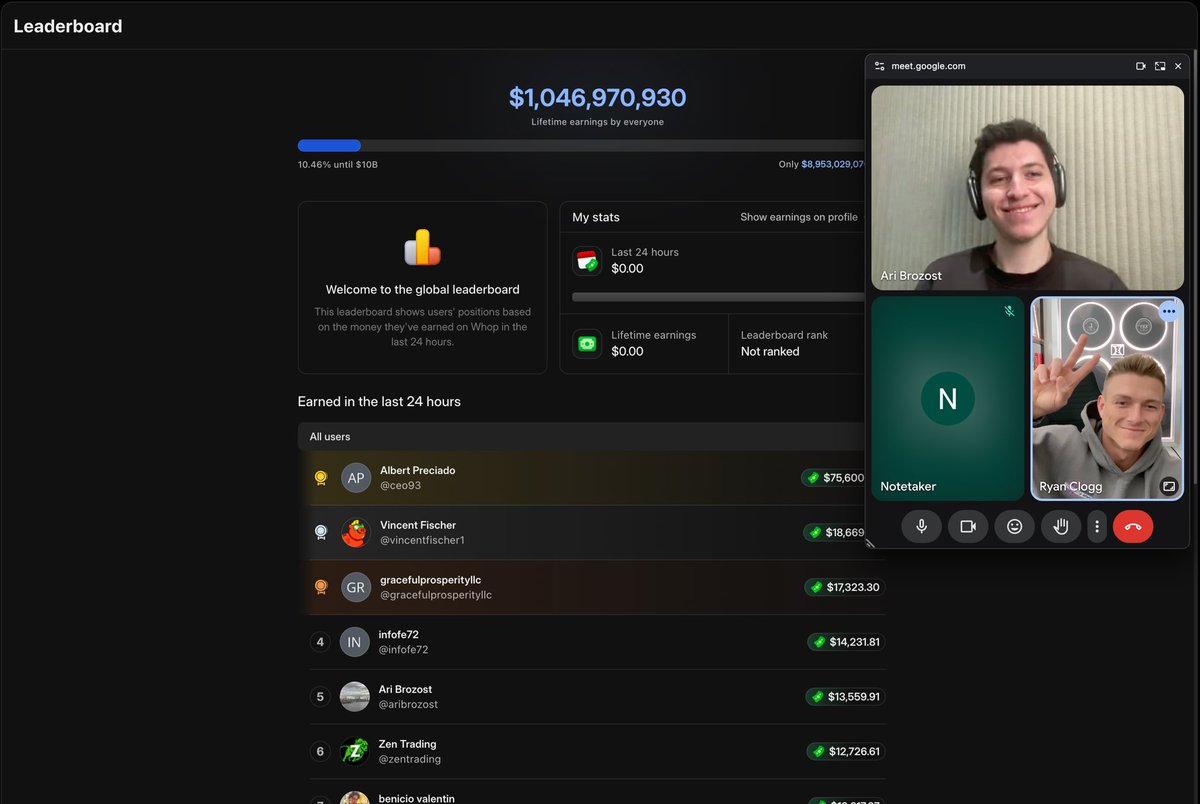The height and width of the screenshot is (804, 1200).
Task: Open the Zen Trading logo avatar
Action: coord(354,751)
